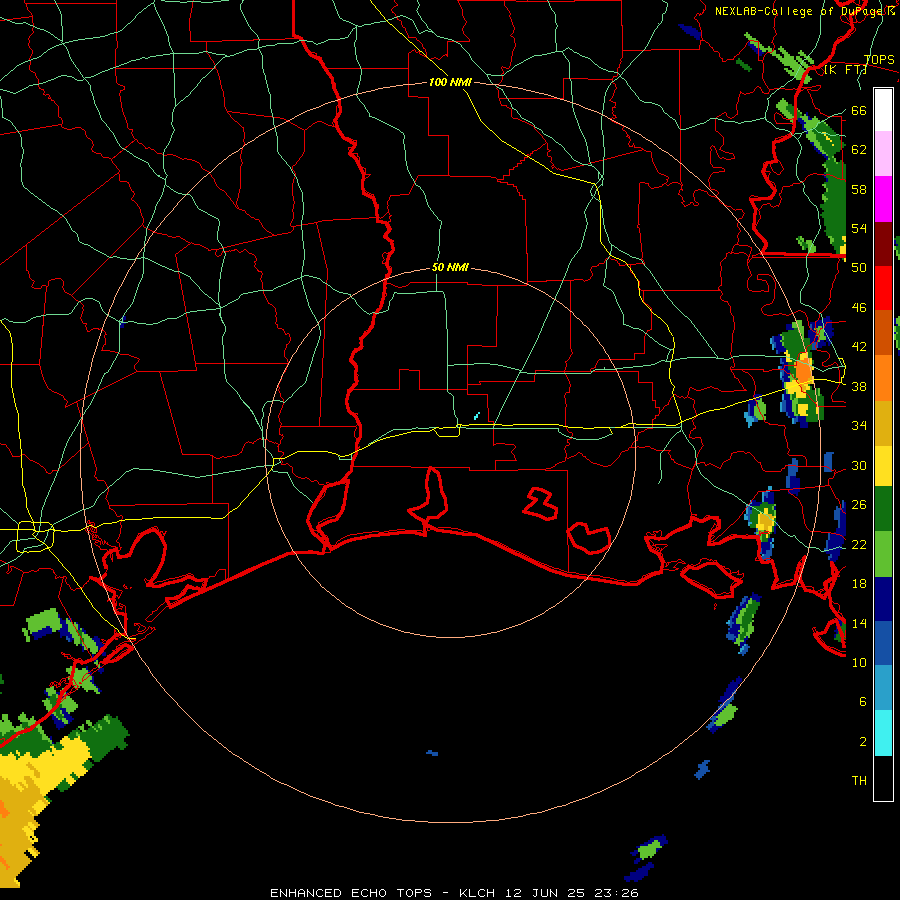Select the navy 22 kft legend swatch
900x900 pixels.
coord(883,599)
